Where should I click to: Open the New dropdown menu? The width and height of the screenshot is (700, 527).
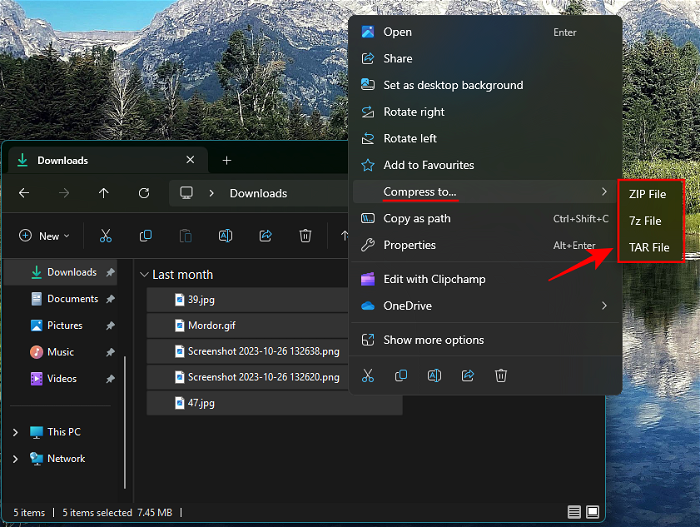[x=44, y=236]
